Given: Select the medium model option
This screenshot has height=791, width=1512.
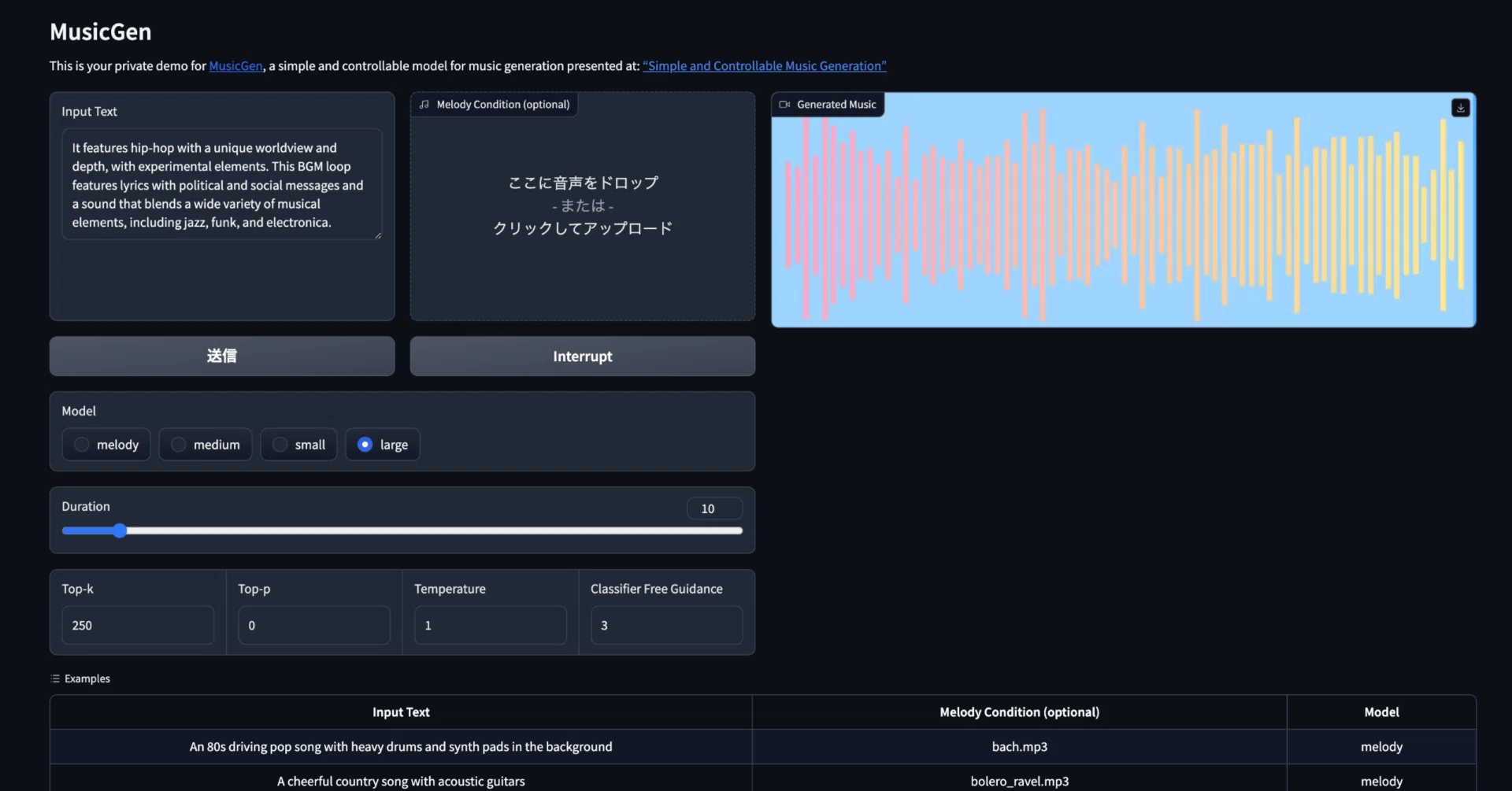Looking at the screenshot, I should [x=206, y=445].
